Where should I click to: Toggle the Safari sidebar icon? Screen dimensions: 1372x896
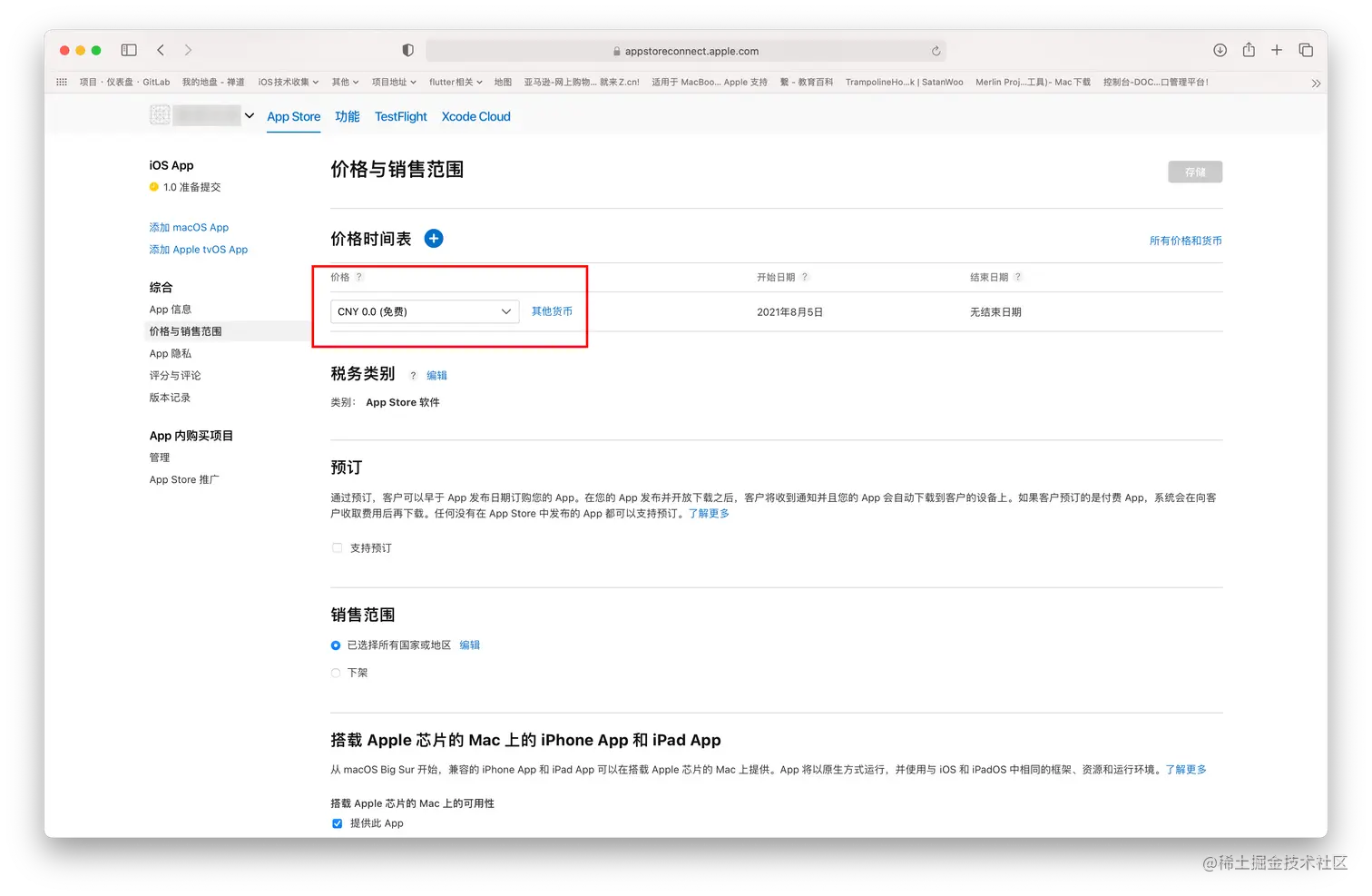tap(129, 50)
